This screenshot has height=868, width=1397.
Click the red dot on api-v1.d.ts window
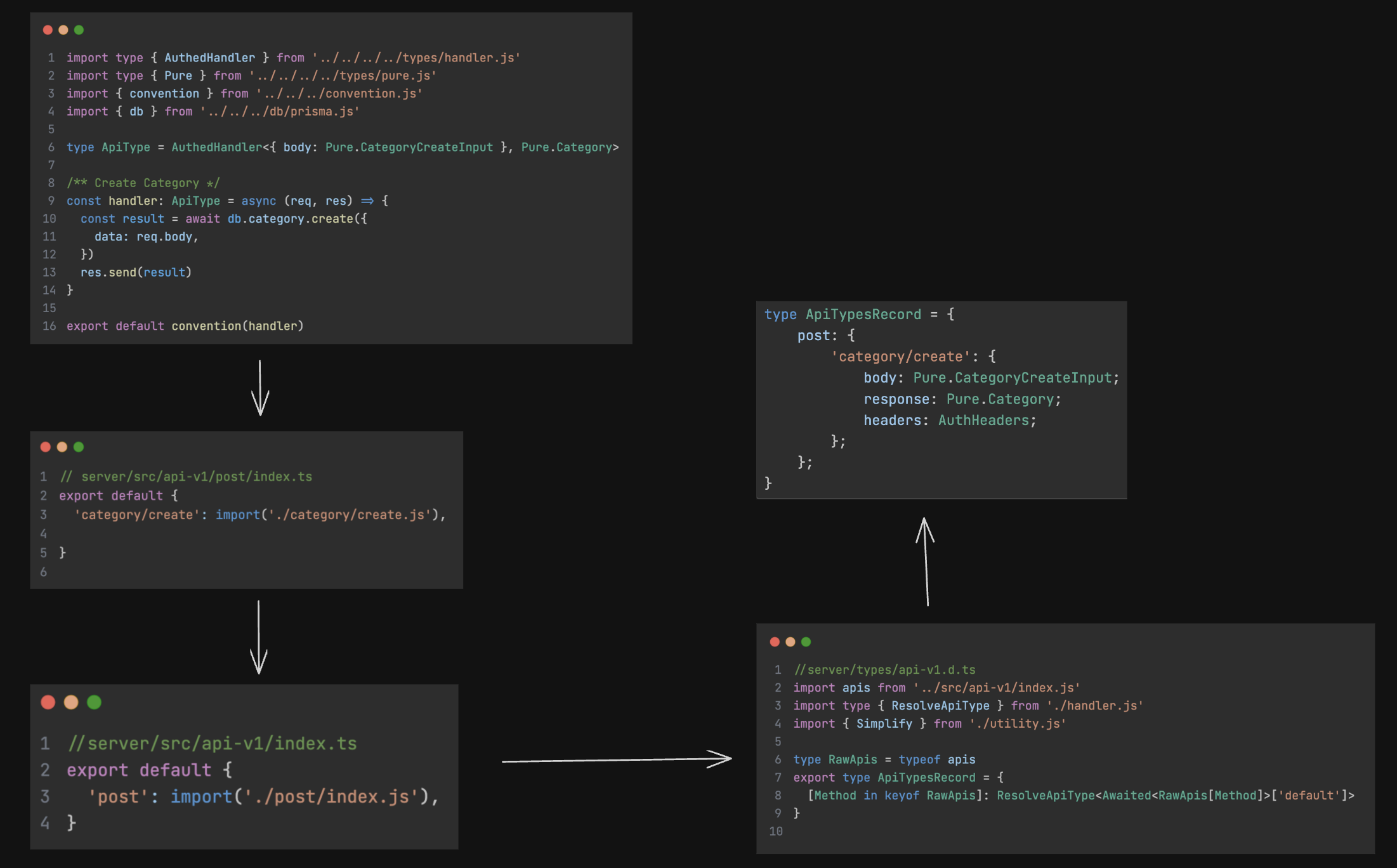(775, 641)
